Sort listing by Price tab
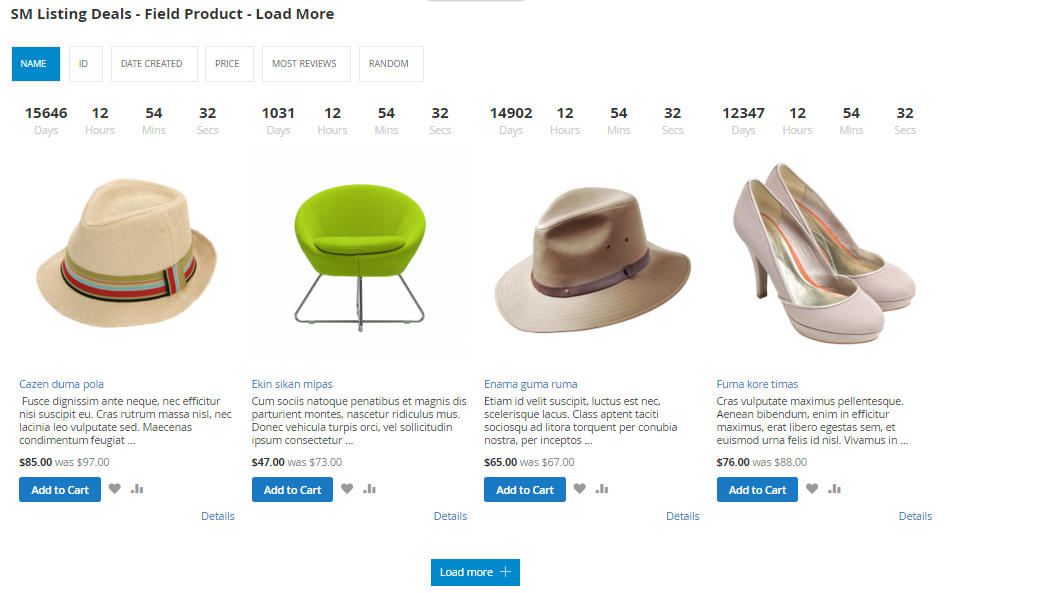 coord(228,64)
